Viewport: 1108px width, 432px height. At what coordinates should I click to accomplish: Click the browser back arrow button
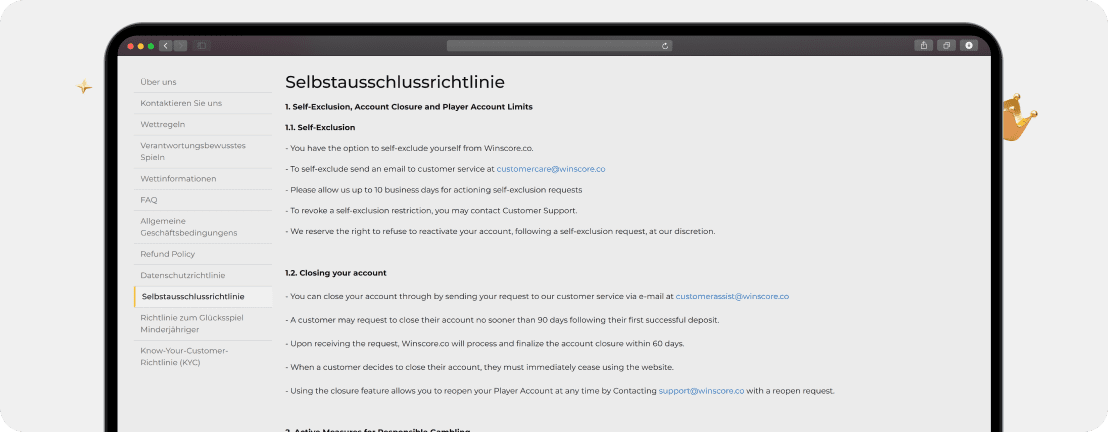[x=165, y=46]
